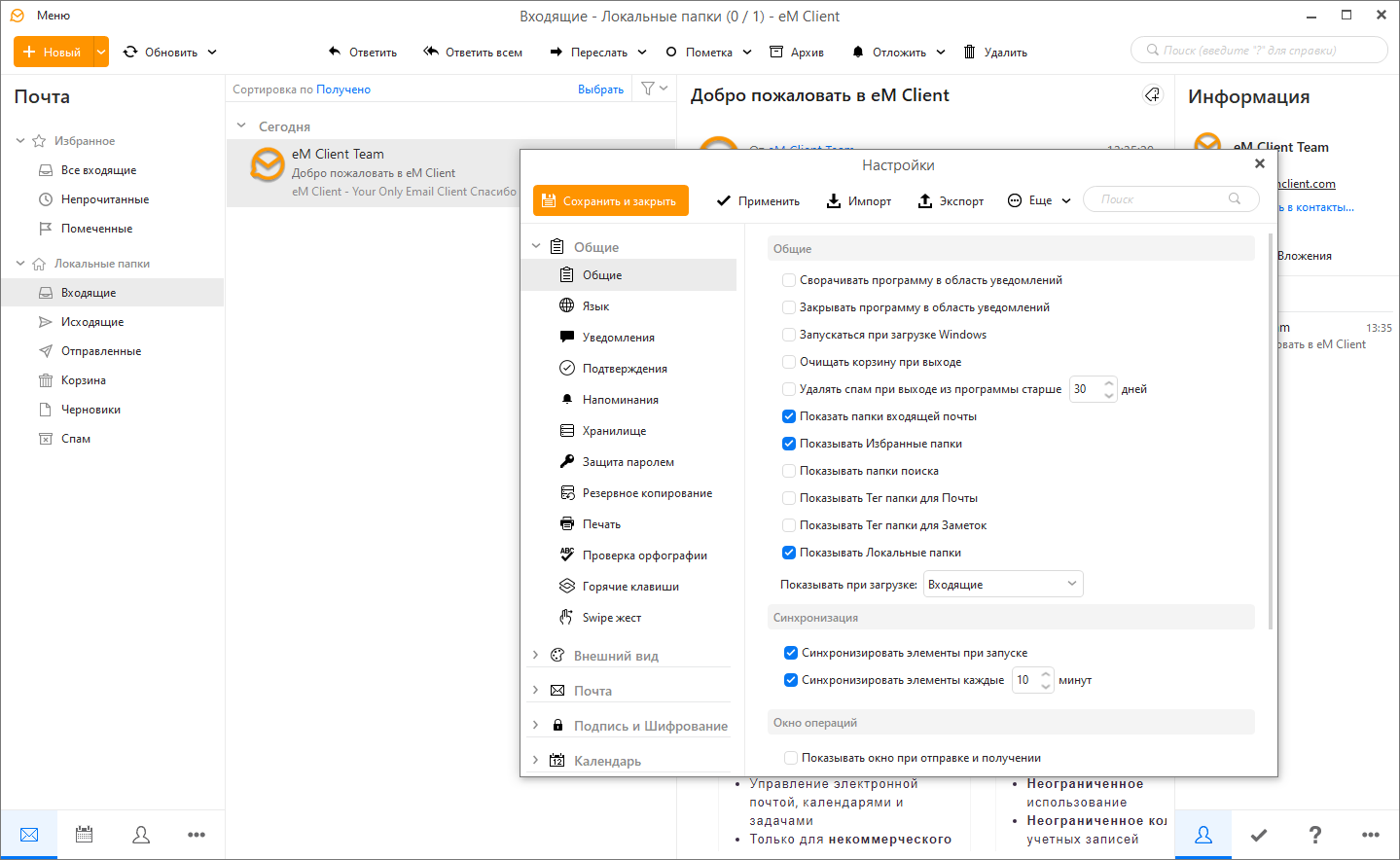1400x860 pixels.
Task: Uncheck Показывать Избранные папки
Action: click(789, 444)
